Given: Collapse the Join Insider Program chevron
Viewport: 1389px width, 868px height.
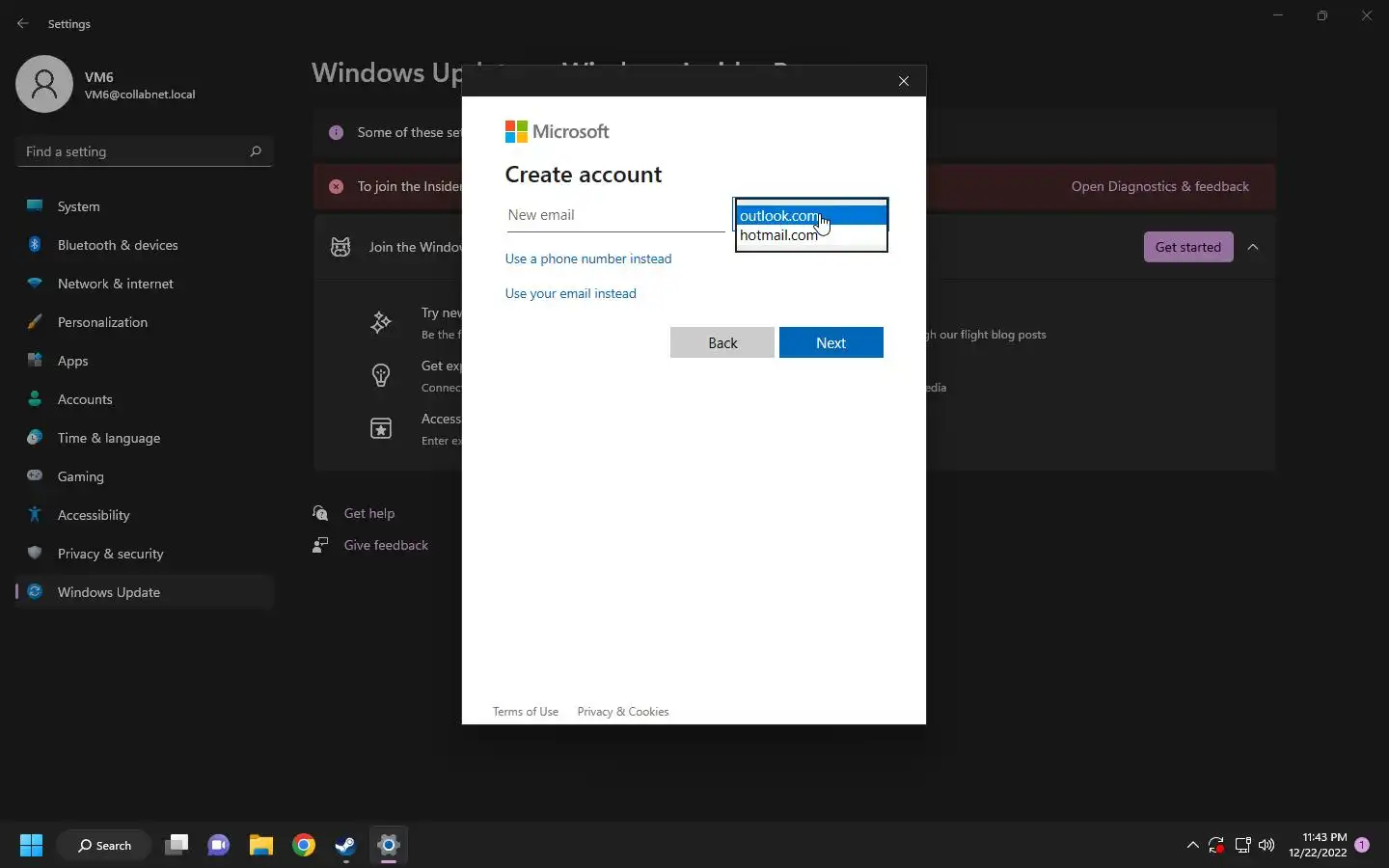Looking at the screenshot, I should click(x=1253, y=247).
